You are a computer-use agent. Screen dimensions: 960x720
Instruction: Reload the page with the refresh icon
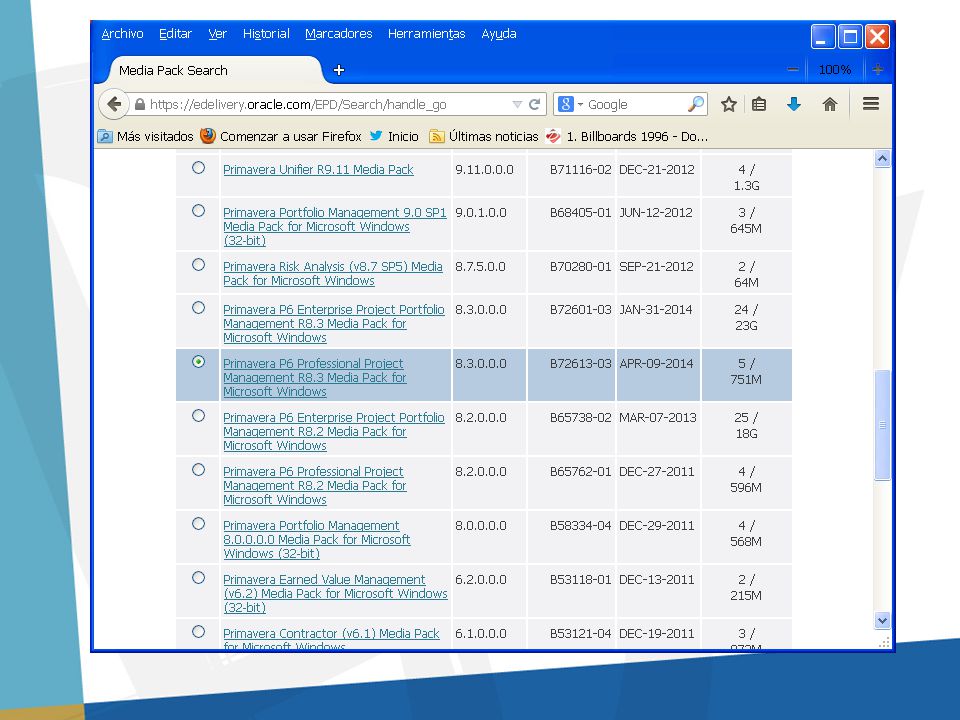(534, 104)
